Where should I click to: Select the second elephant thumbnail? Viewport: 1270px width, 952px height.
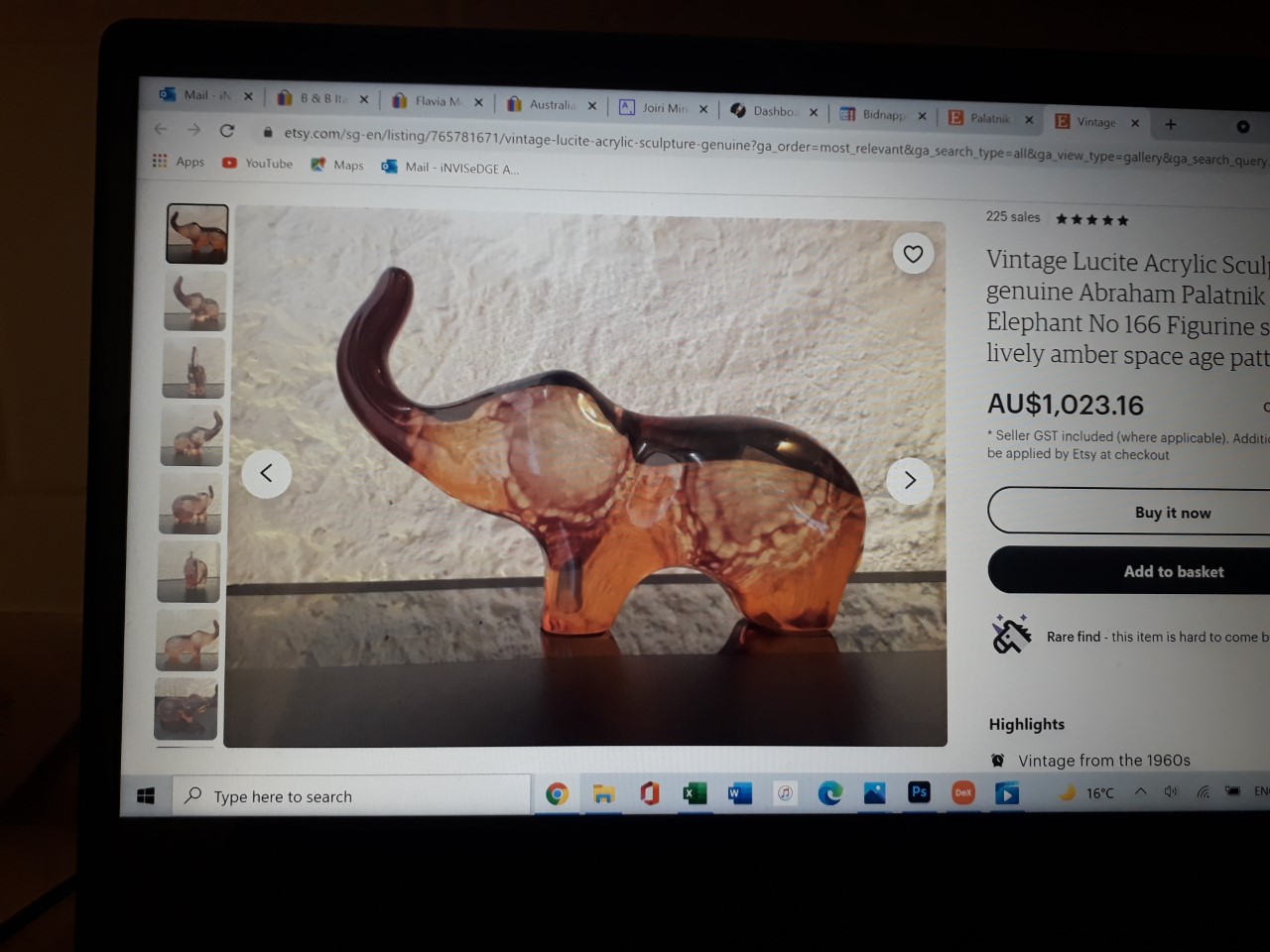click(194, 300)
